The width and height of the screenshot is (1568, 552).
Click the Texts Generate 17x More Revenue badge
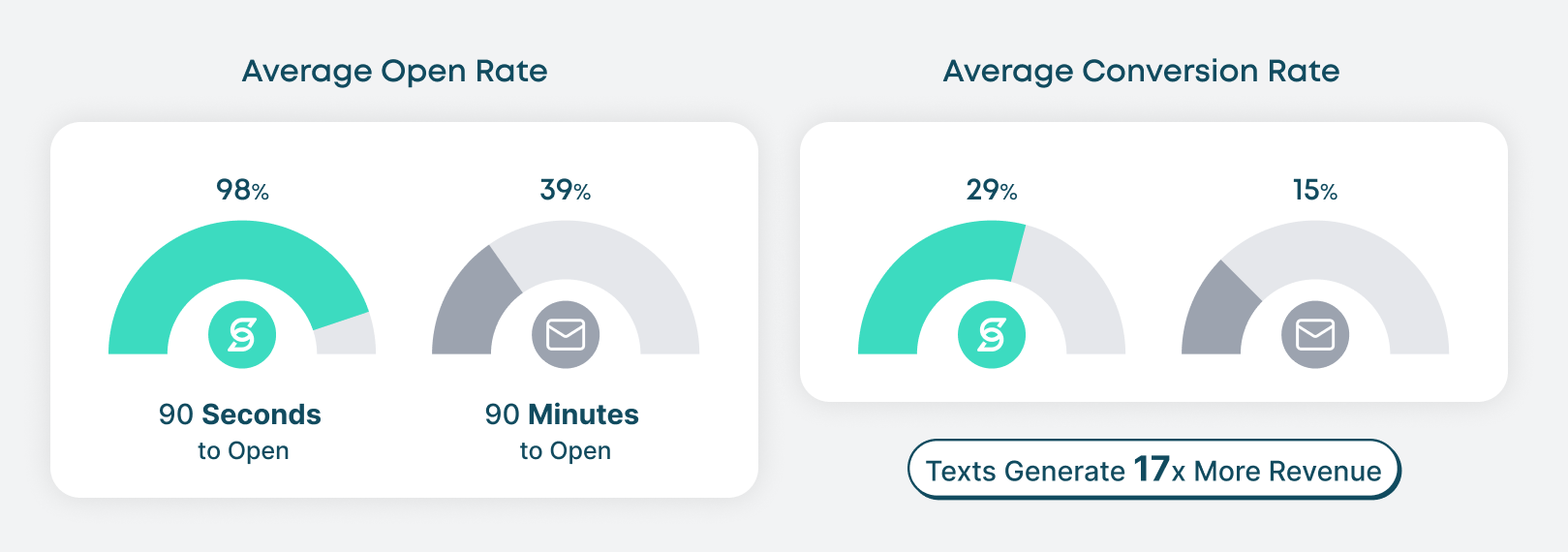coord(1153,471)
